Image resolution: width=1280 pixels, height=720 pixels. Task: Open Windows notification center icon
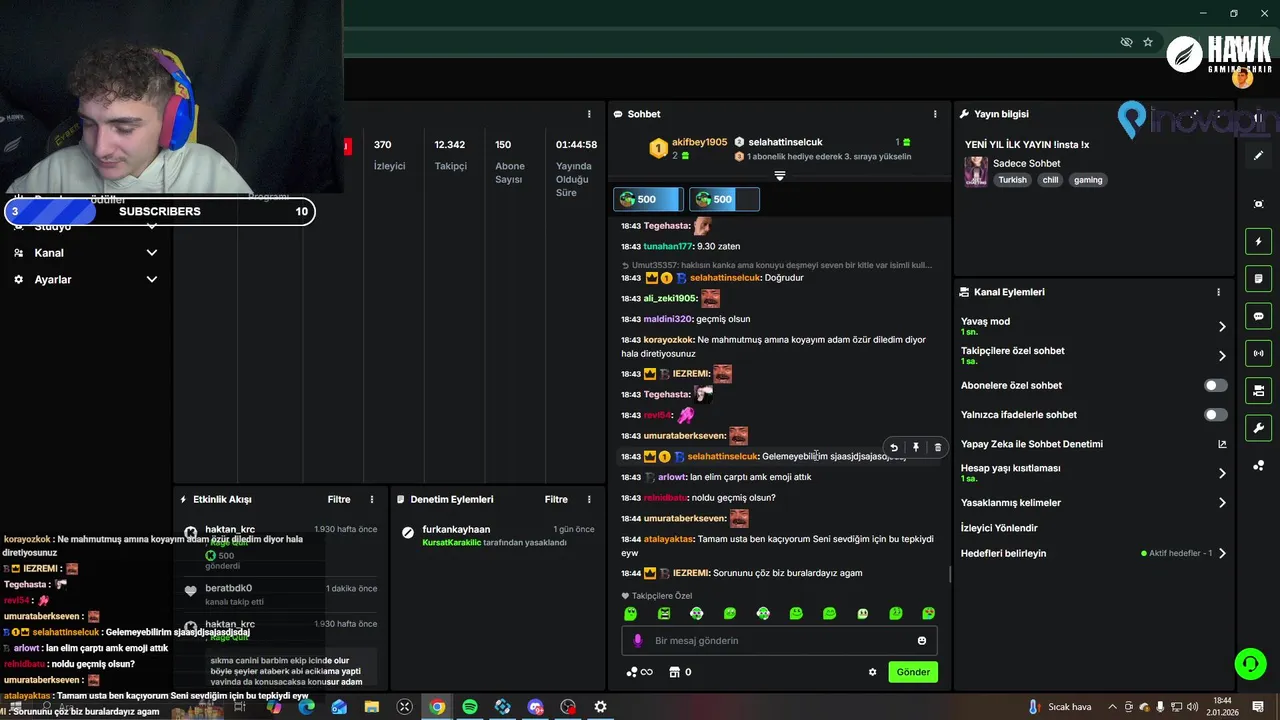pos(1258,707)
